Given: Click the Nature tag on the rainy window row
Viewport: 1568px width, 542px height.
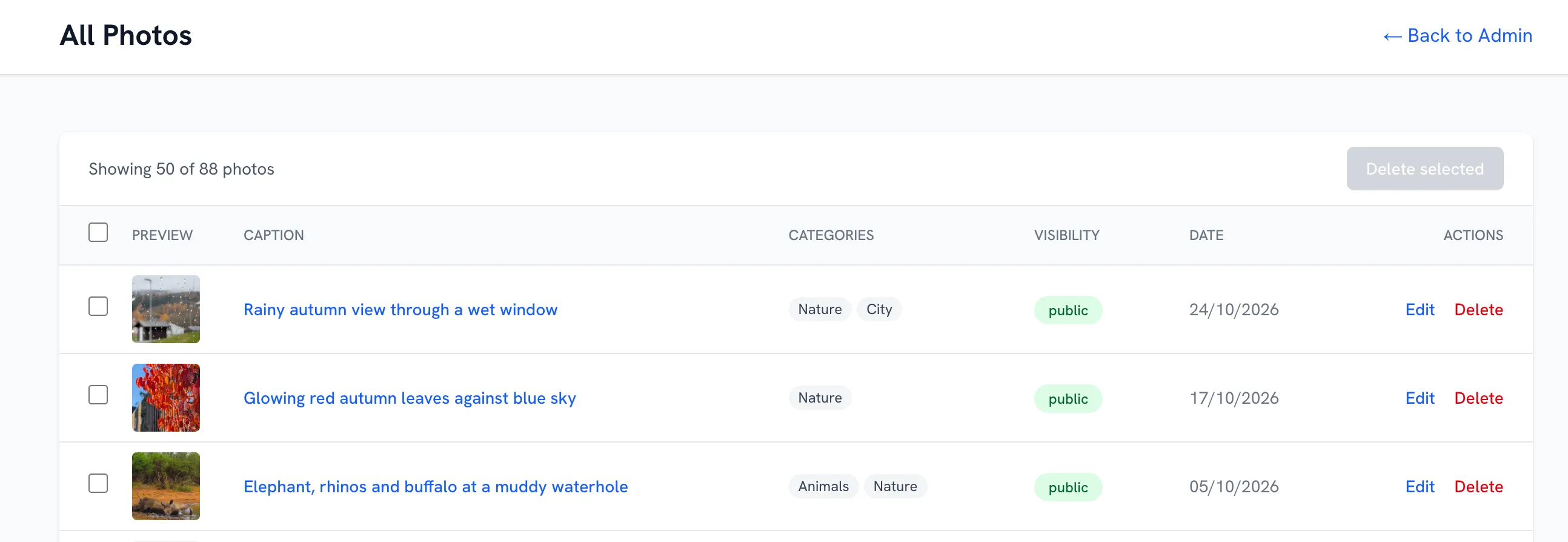Looking at the screenshot, I should coord(820,309).
